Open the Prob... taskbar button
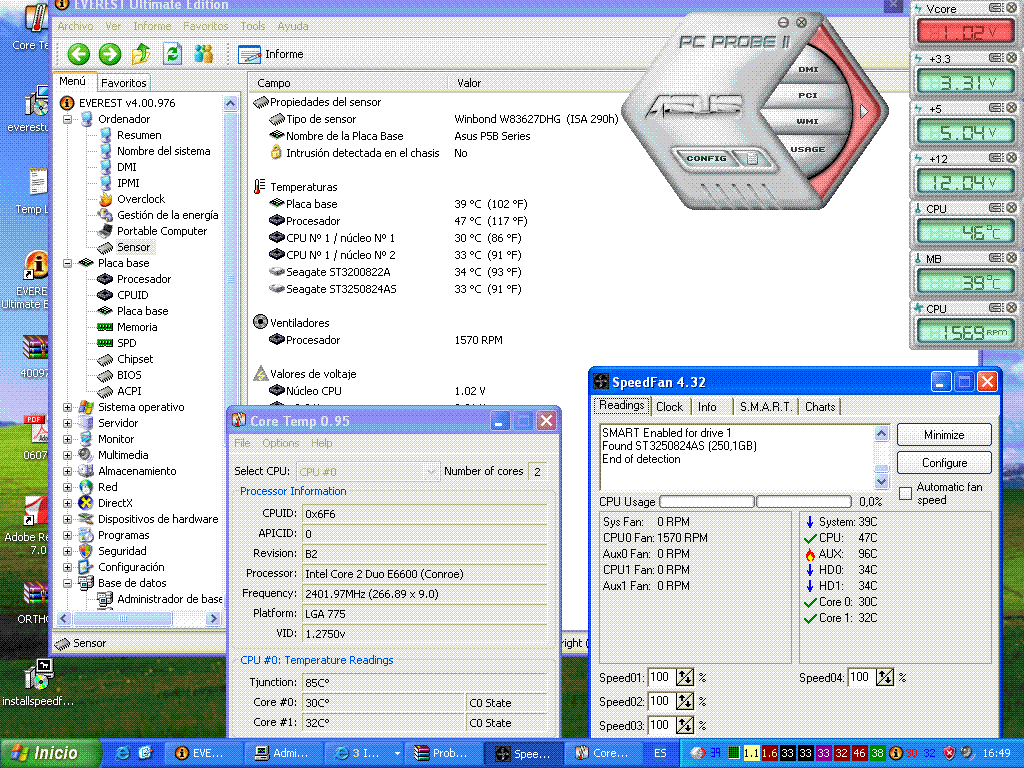1024x768 pixels. pyautogui.click(x=443, y=753)
